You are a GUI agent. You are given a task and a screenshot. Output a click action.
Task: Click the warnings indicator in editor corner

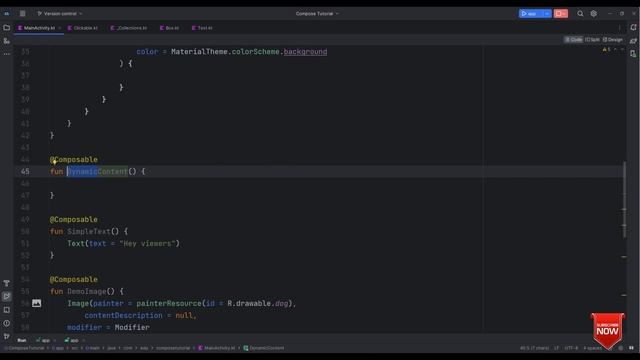[x=607, y=49]
